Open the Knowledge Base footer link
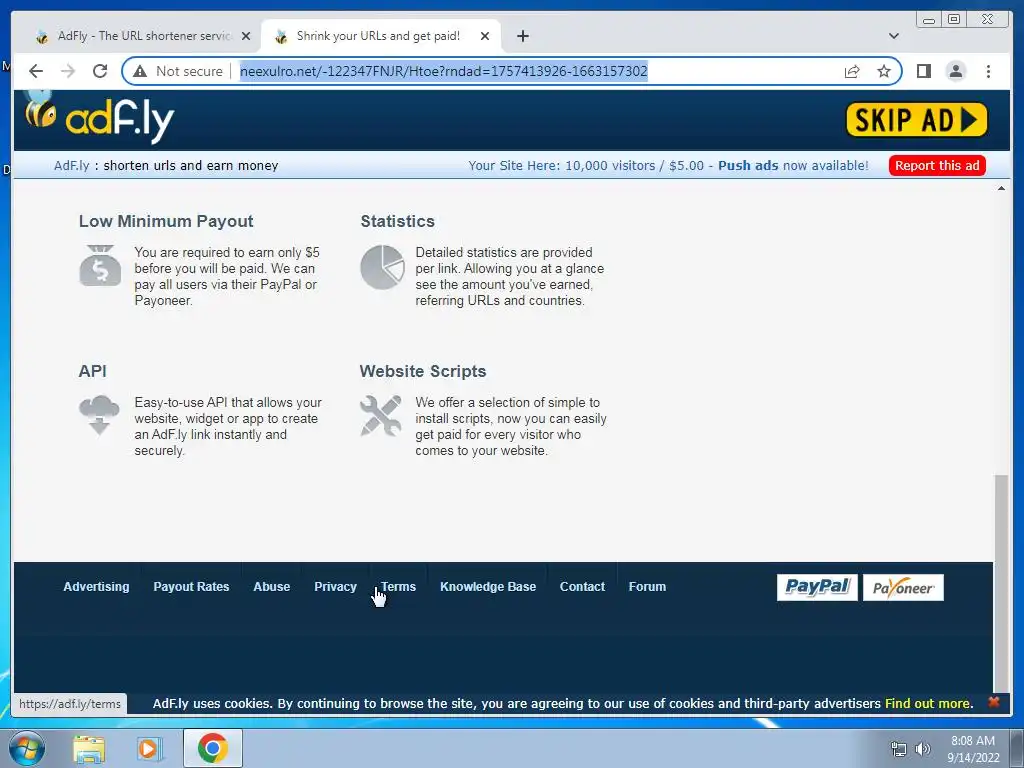This screenshot has height=768, width=1024. [488, 586]
